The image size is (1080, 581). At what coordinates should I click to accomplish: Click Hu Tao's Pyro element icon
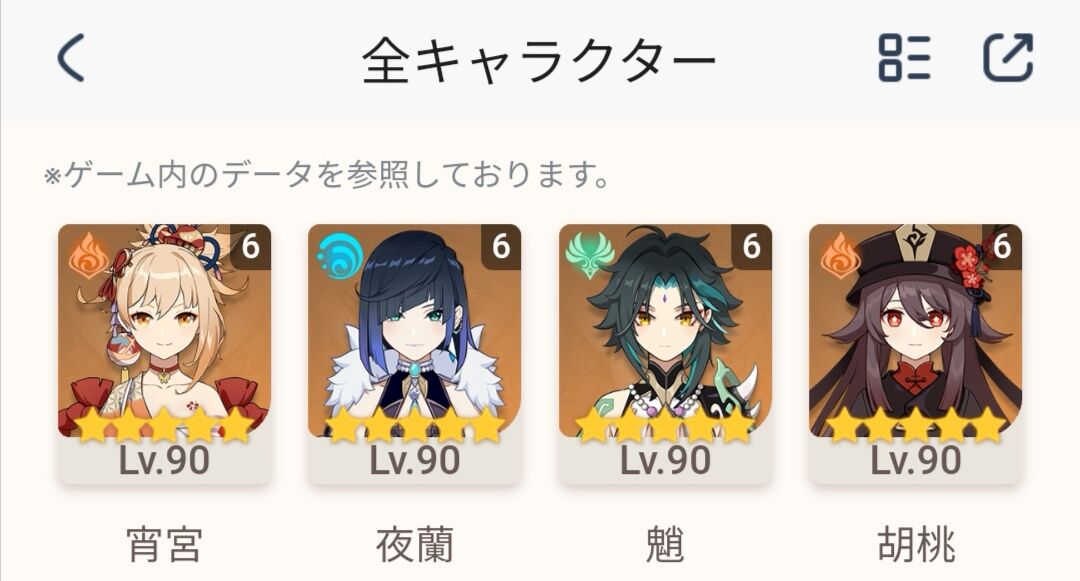[840, 255]
